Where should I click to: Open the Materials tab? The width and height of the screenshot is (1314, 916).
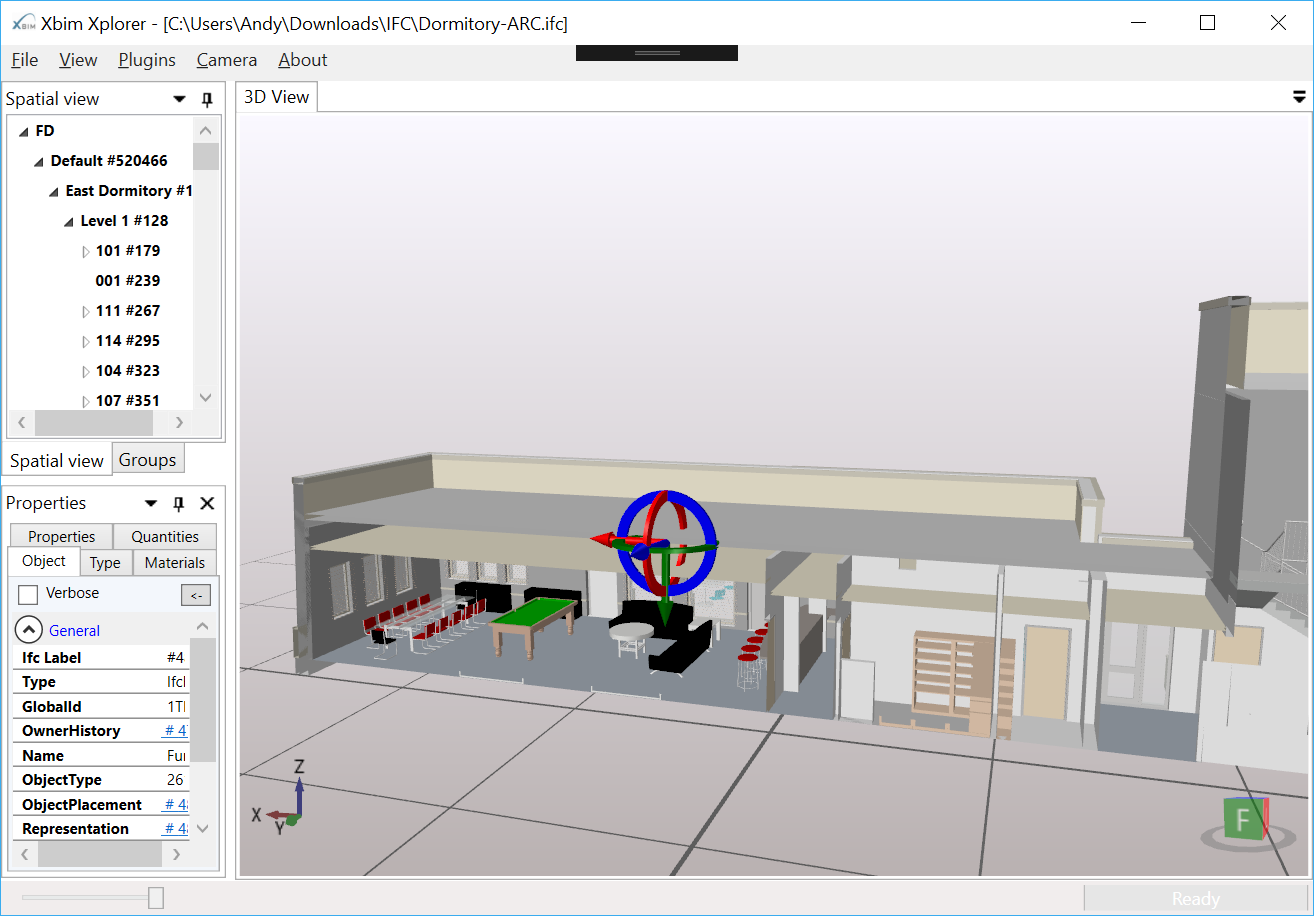pyautogui.click(x=175, y=562)
